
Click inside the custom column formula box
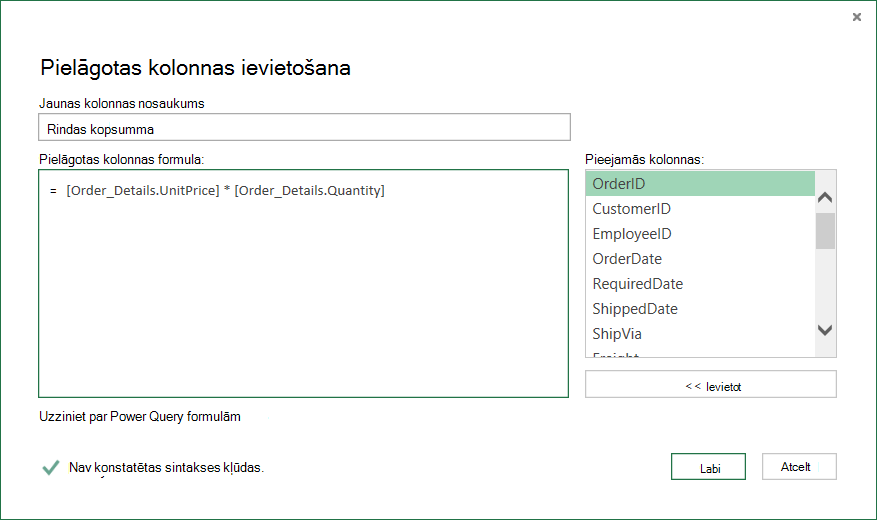[303, 283]
